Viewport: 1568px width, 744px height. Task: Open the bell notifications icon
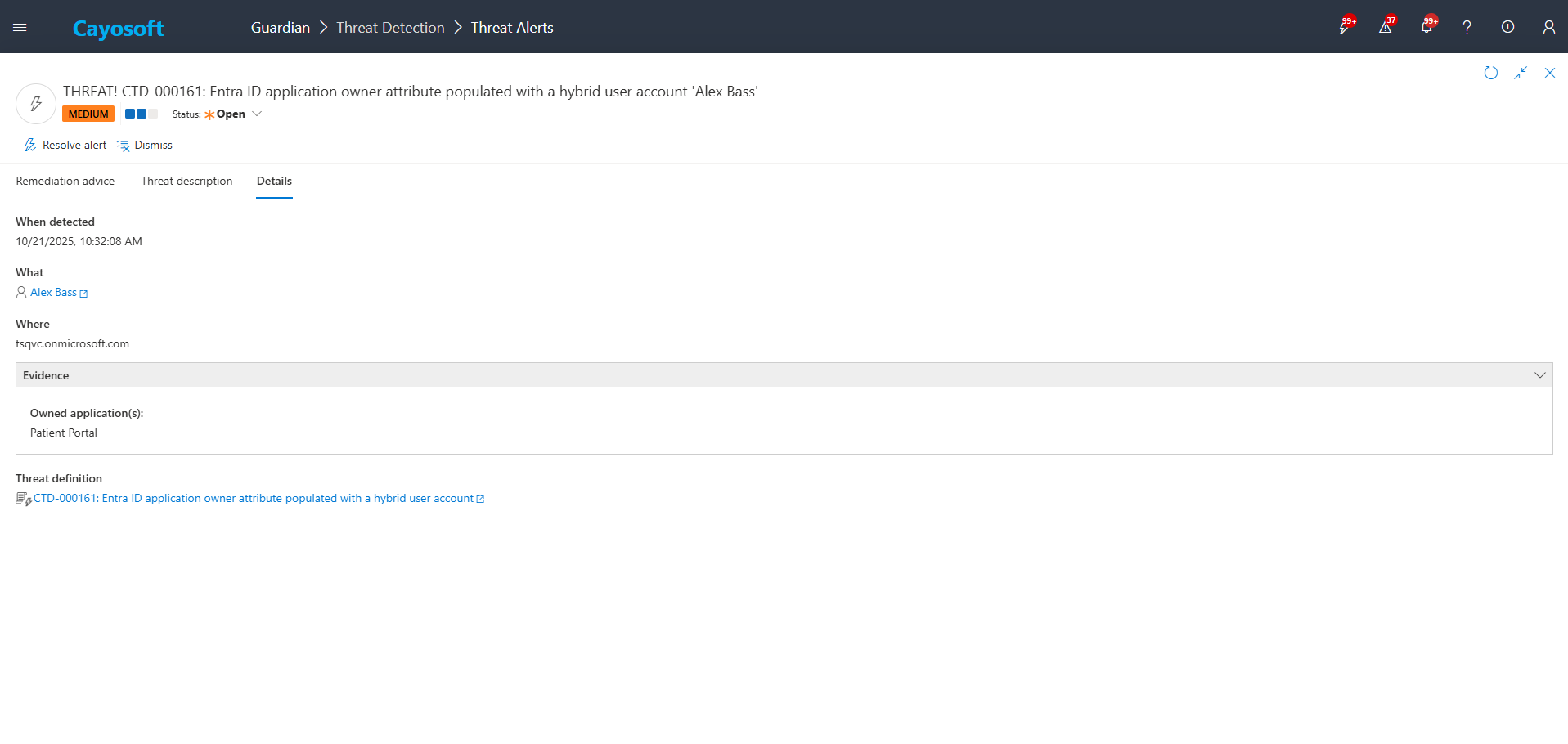(x=1426, y=27)
